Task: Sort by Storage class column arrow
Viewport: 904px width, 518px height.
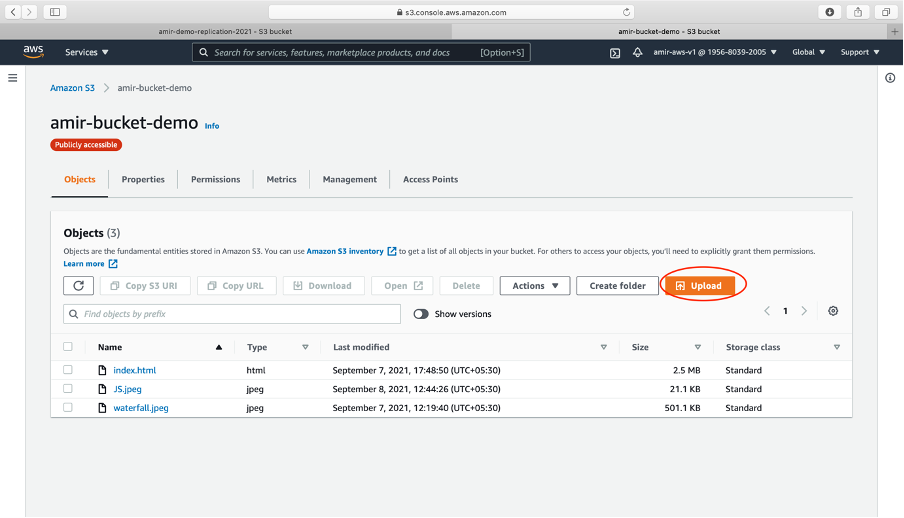Action: [837, 347]
